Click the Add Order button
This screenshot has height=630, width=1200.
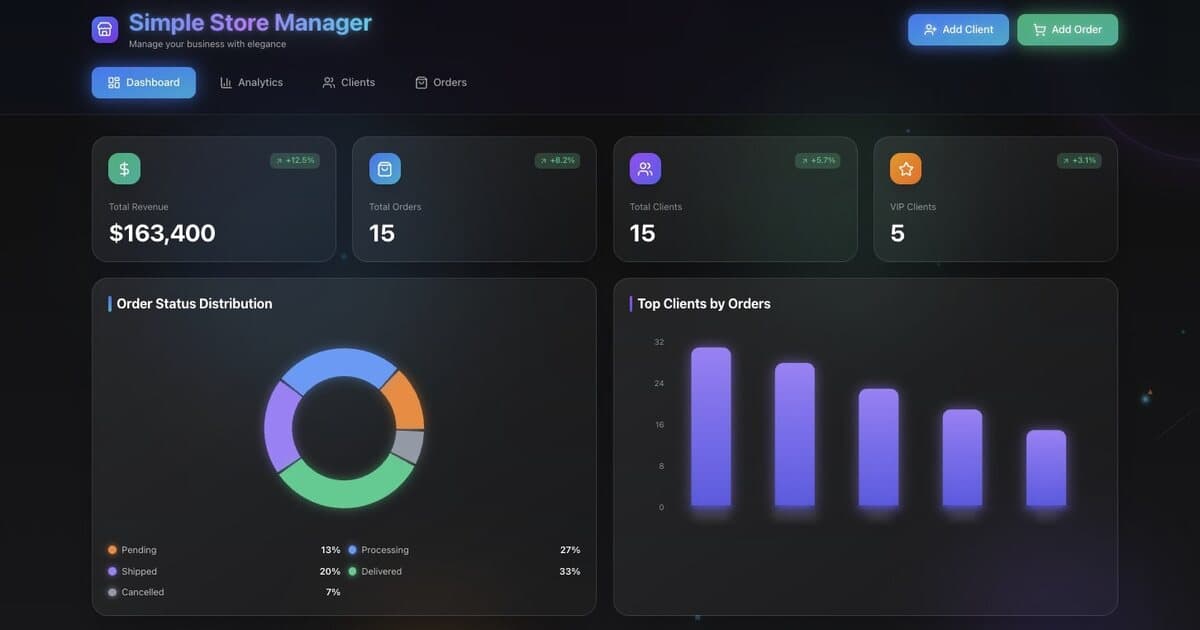pos(1067,30)
